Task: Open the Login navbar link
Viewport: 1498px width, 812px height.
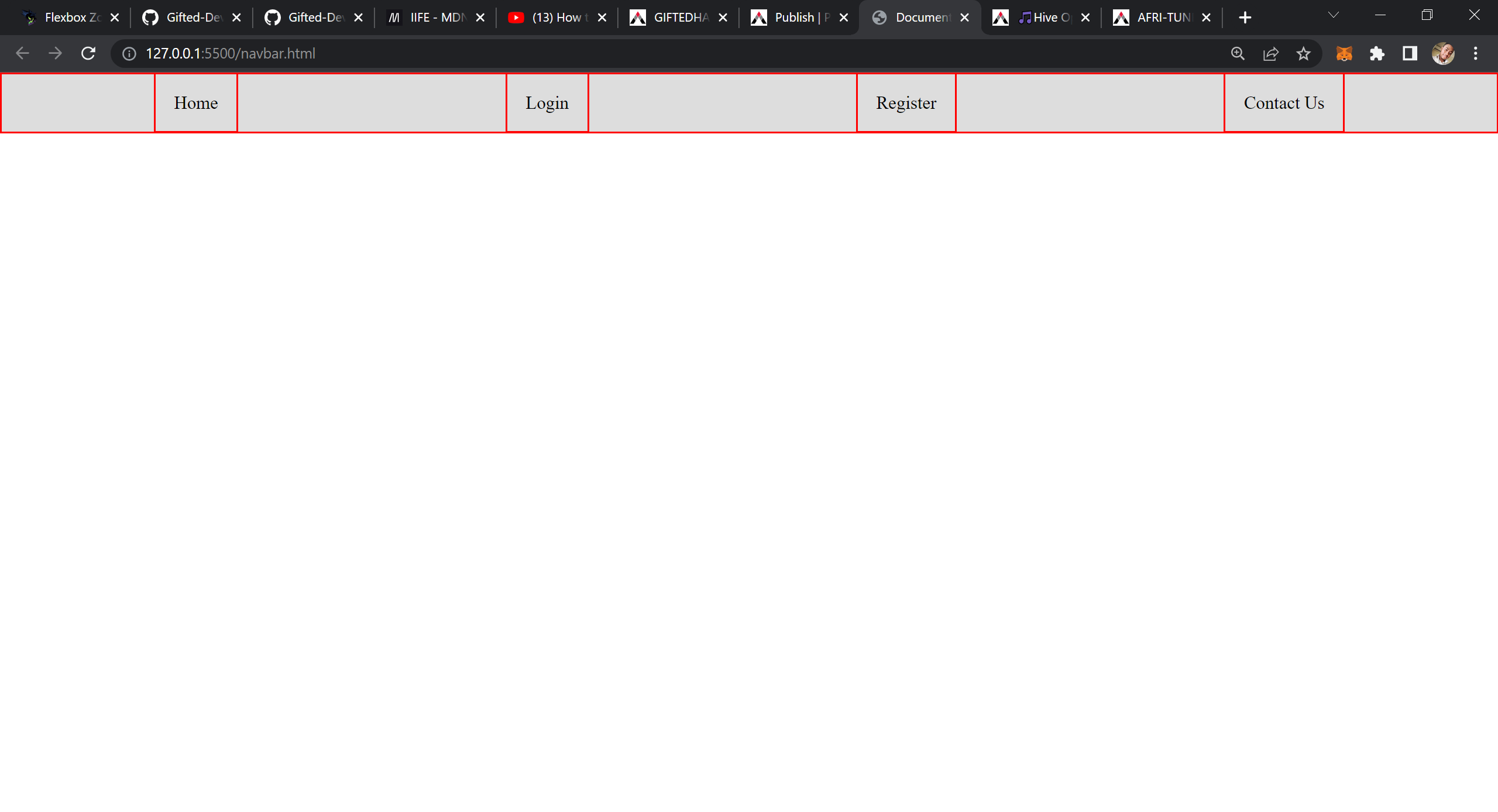Action: (547, 103)
